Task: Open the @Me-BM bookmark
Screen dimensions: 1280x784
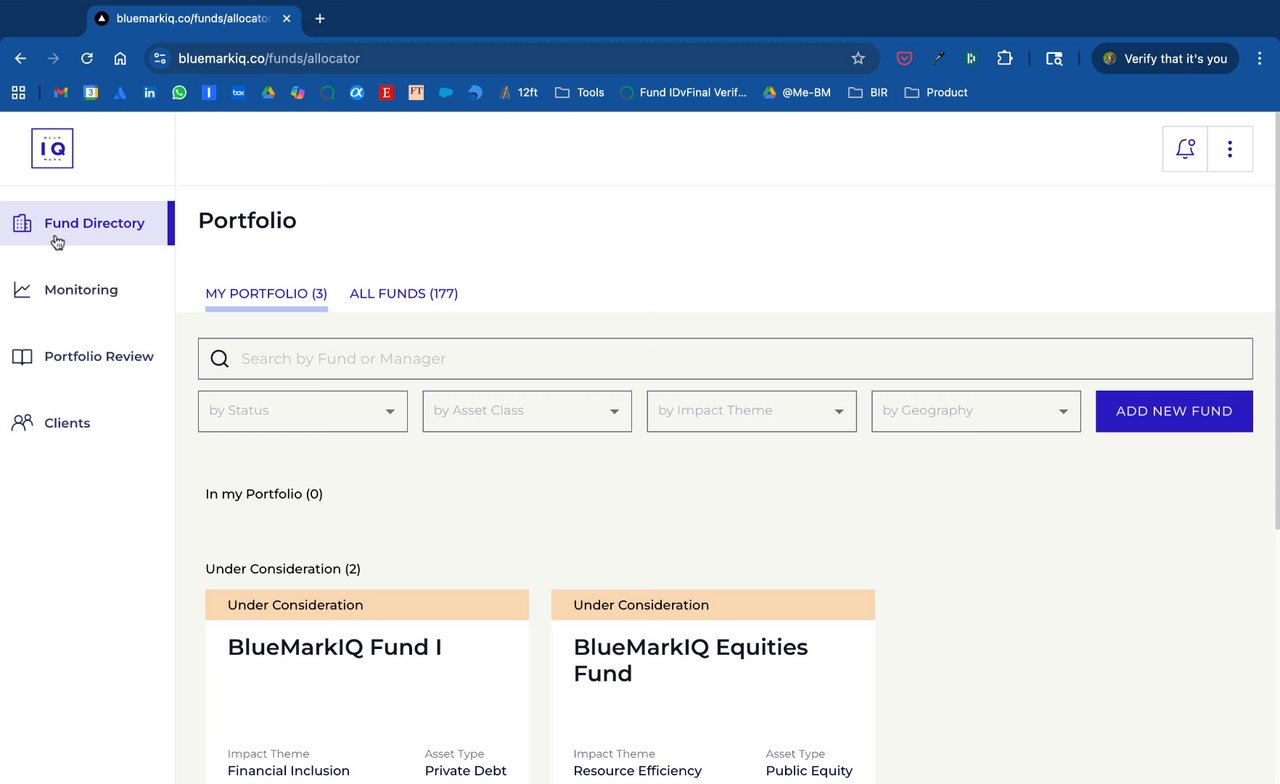Action: point(797,92)
